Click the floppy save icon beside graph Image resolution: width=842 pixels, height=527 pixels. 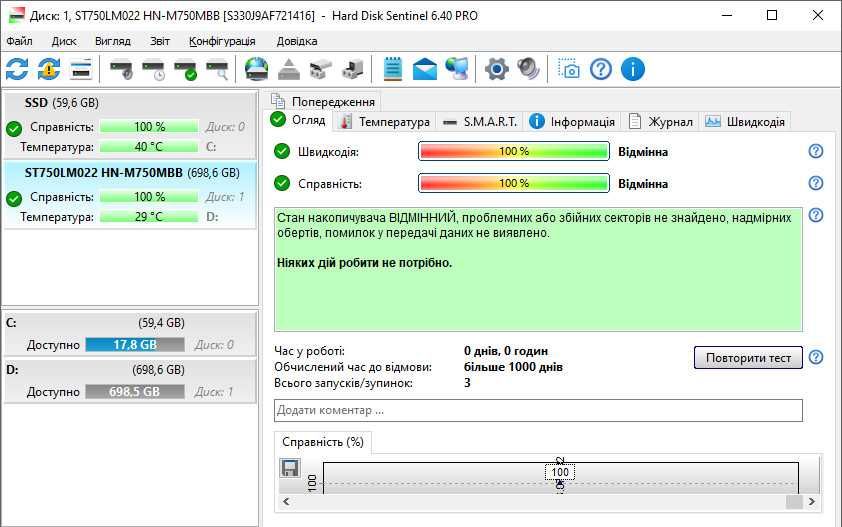[290, 468]
